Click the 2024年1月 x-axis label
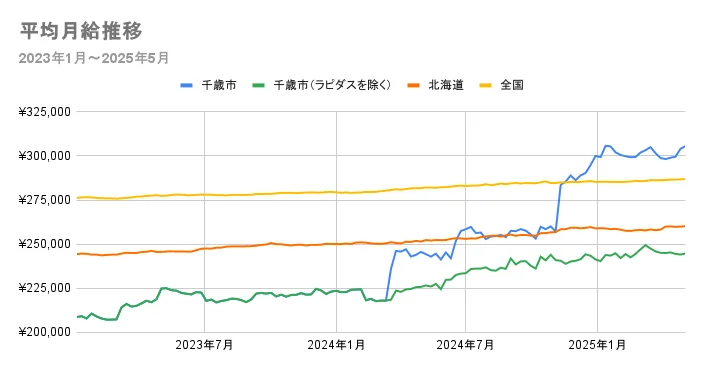This screenshot has height=371, width=704. (336, 345)
